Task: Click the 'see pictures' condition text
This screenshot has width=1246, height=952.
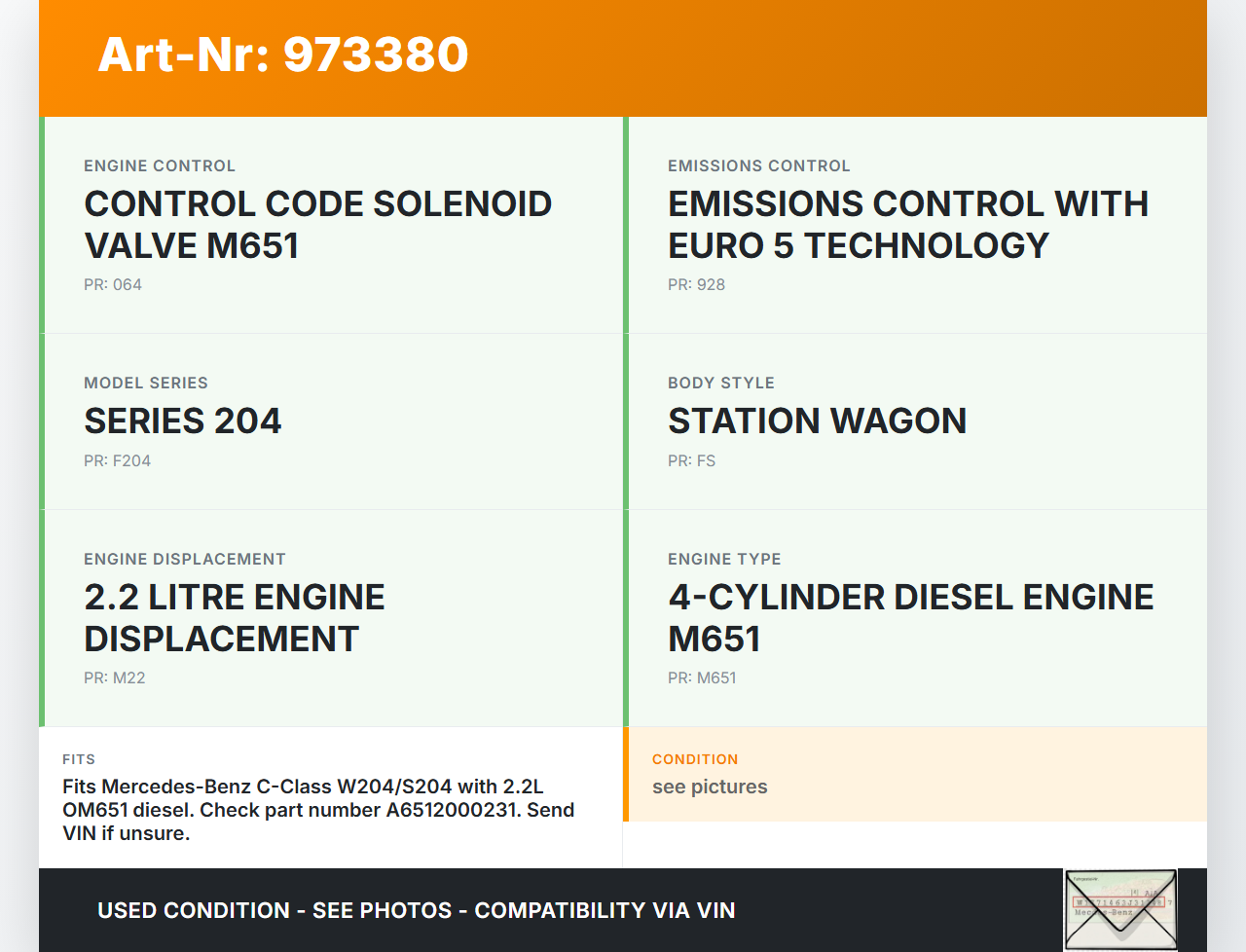Action: coord(710,787)
